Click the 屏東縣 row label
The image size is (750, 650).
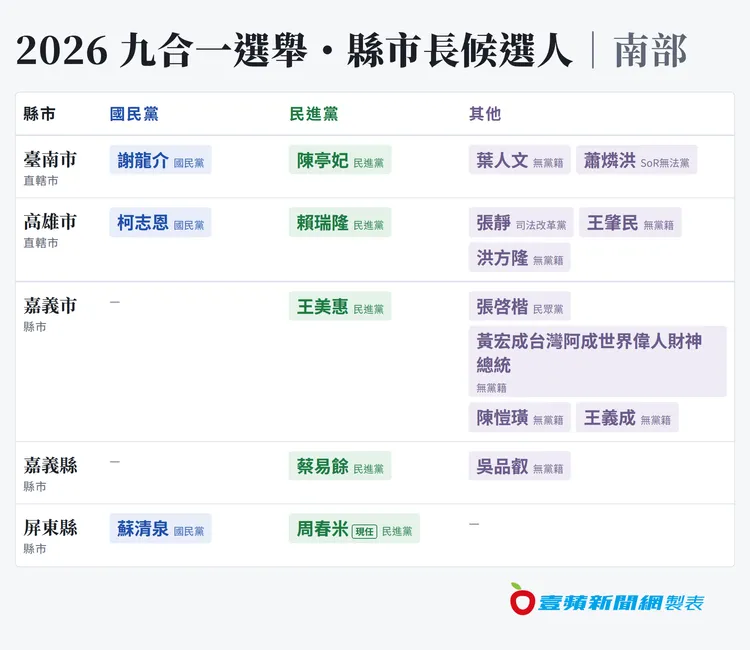click(50, 528)
